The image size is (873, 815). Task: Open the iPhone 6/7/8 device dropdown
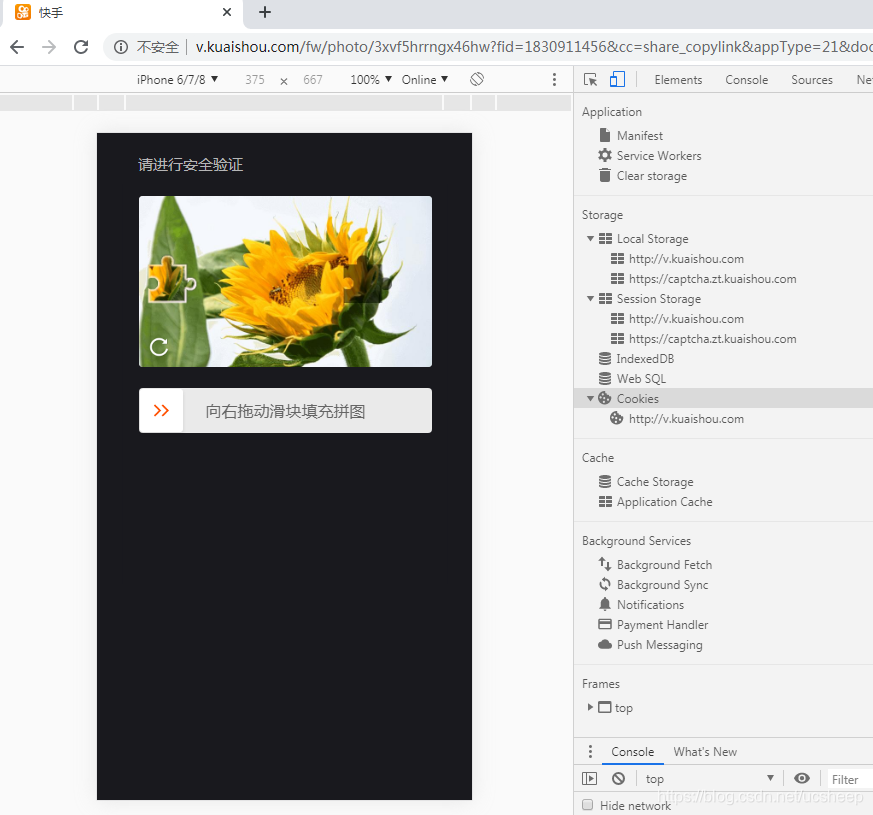[177, 80]
